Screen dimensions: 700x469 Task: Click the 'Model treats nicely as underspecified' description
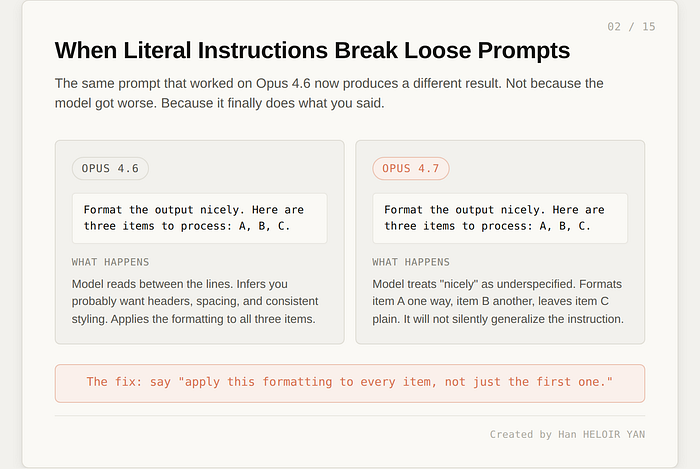click(498, 301)
